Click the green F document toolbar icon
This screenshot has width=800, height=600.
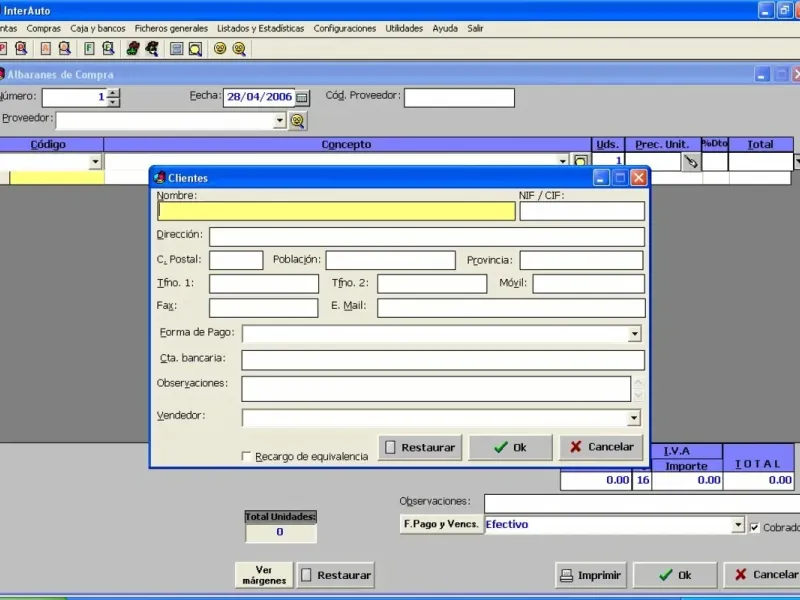[x=89, y=48]
